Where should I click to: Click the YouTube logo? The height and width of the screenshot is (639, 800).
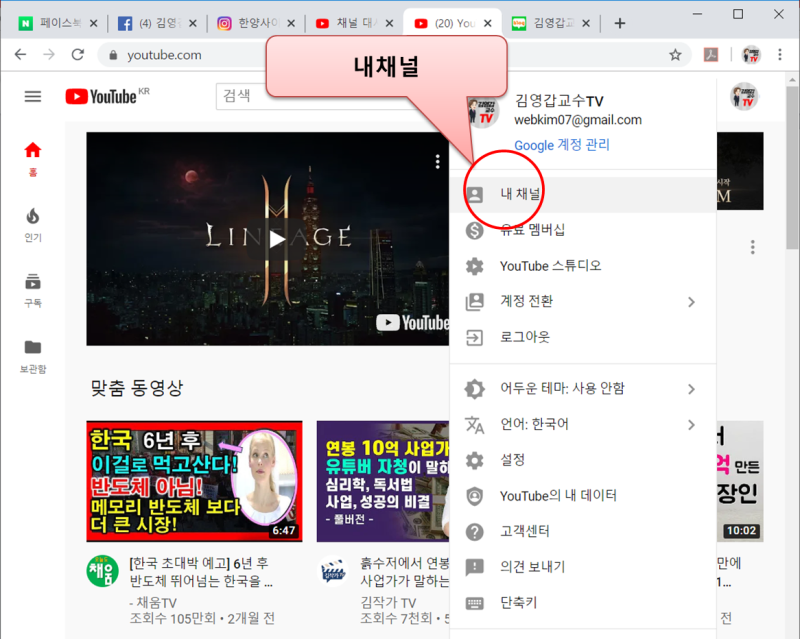click(x=101, y=96)
